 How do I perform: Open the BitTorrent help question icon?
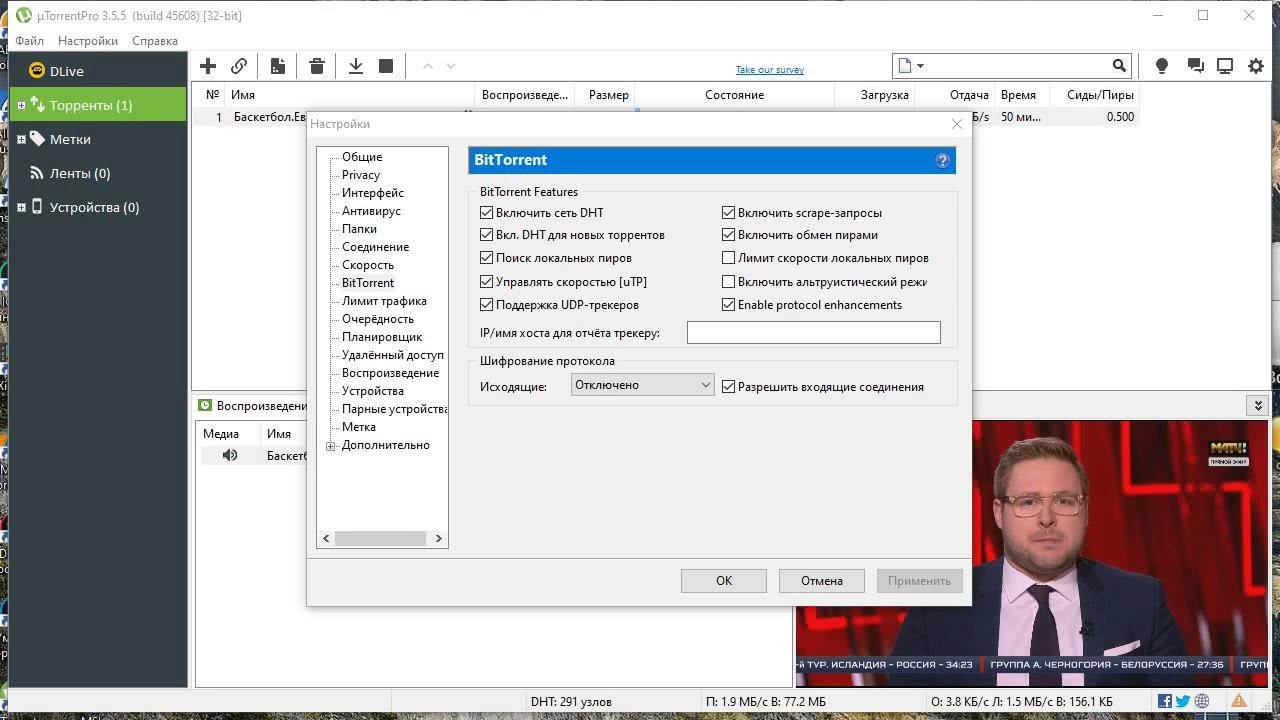(x=942, y=160)
